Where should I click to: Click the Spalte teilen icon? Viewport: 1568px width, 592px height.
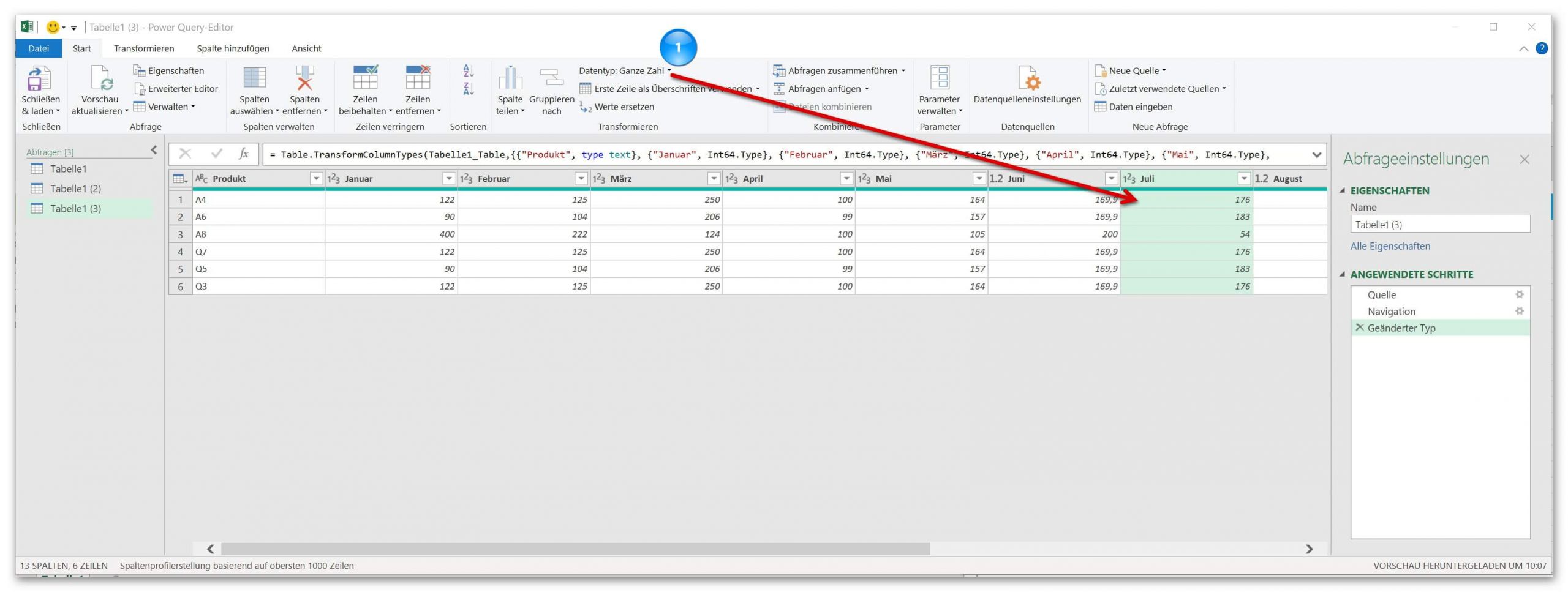point(510,78)
